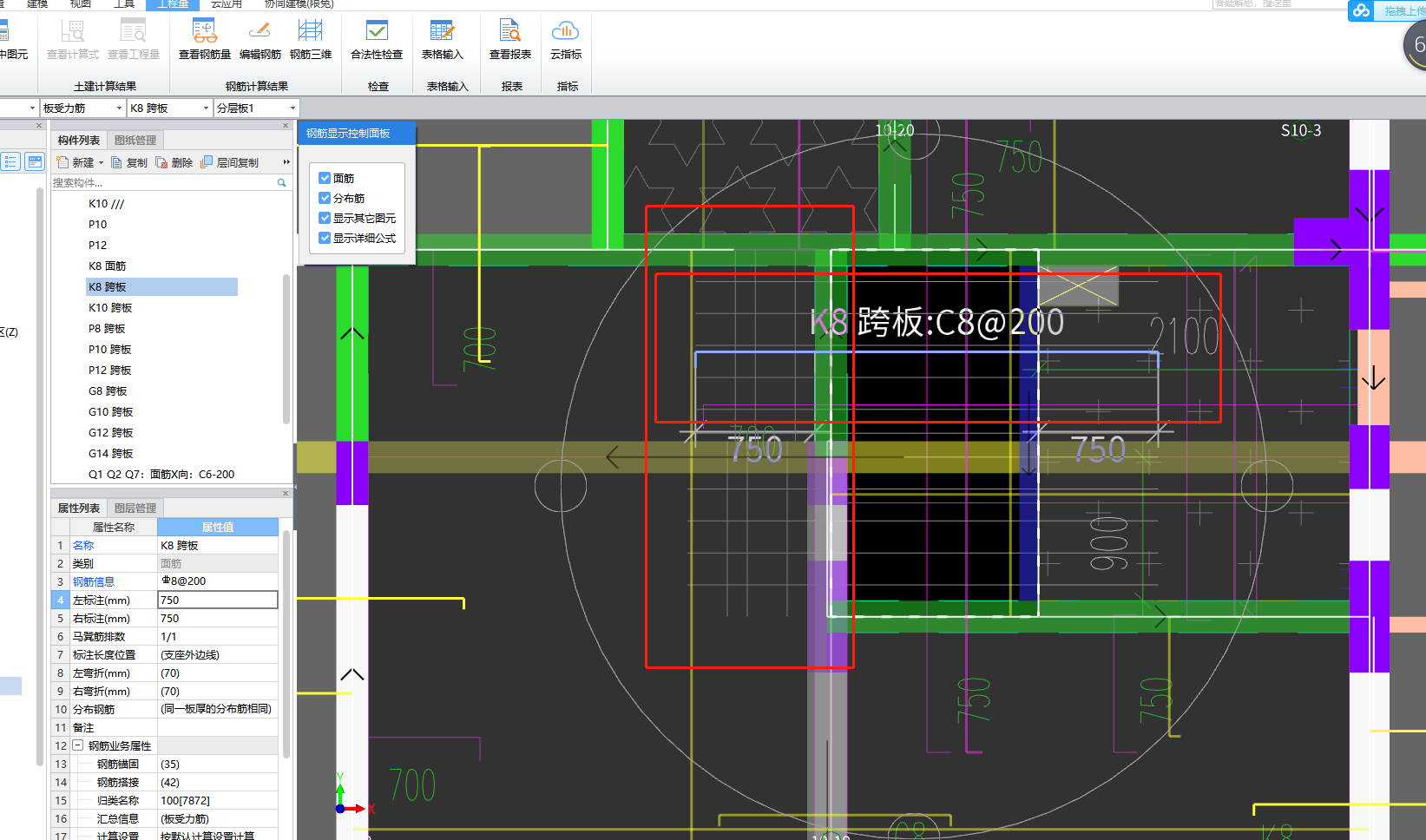Select P8 跨板 in component list
This screenshot has width=1426, height=840.
107,329
